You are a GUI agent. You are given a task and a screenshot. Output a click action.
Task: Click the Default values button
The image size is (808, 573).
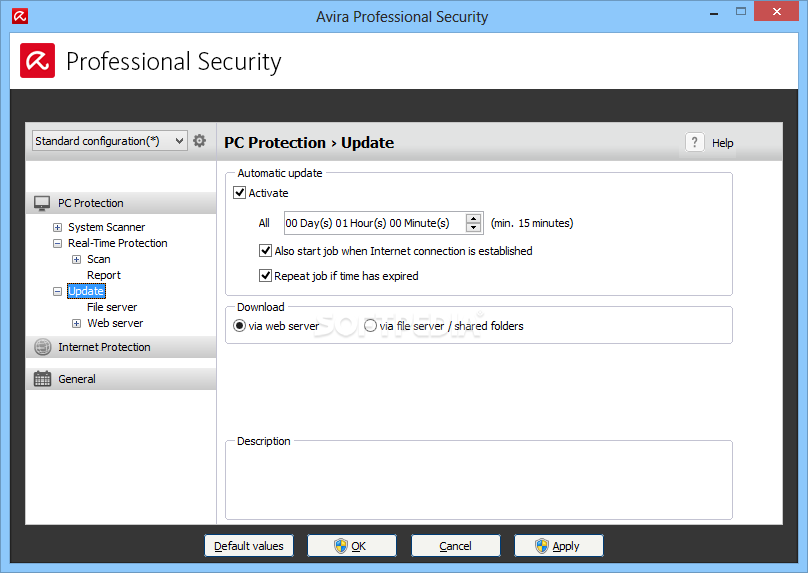249,546
